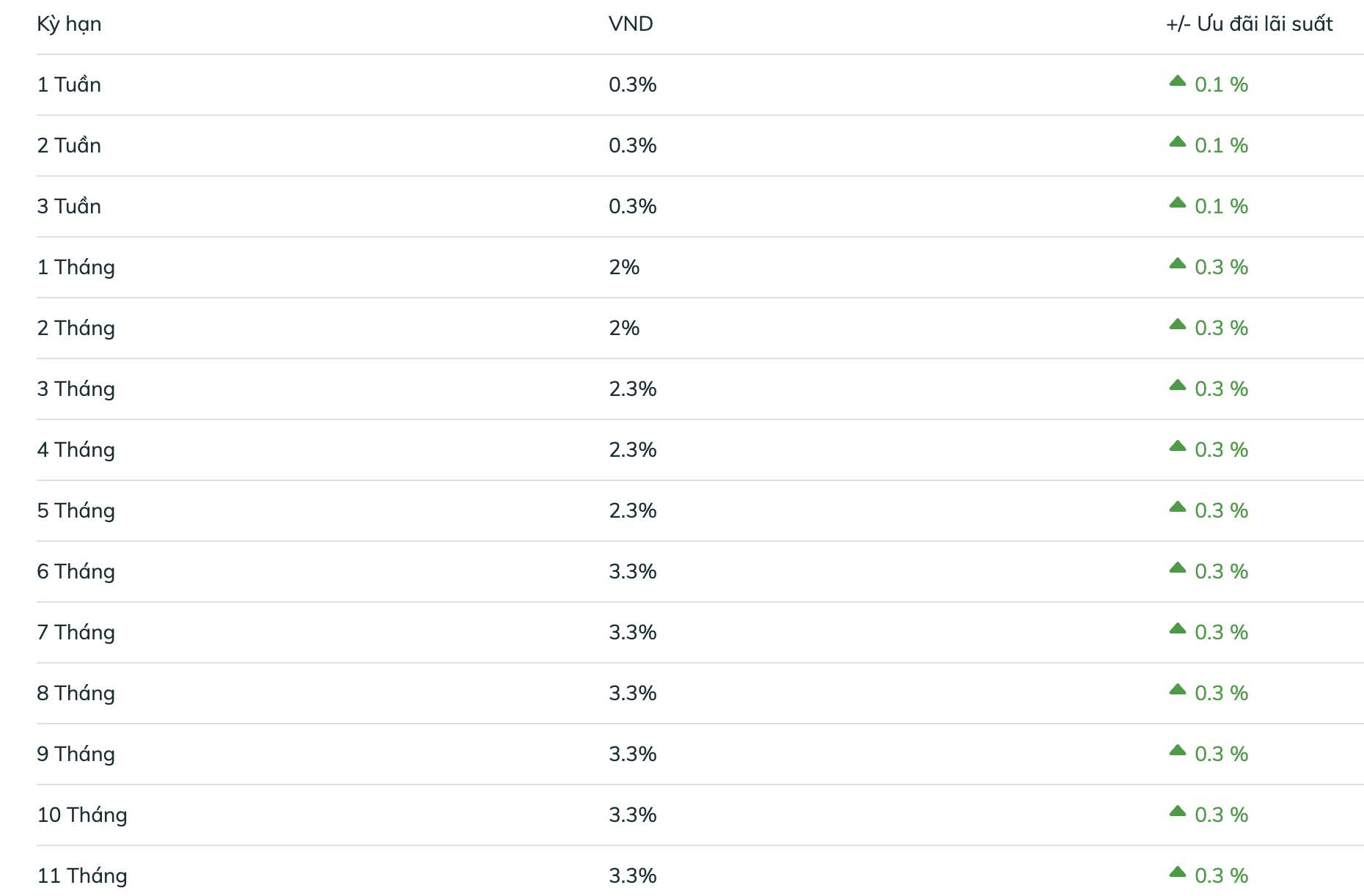The image size is (1364, 896).
Task: Click the 2% rate for 2 Tháng
Action: click(624, 328)
